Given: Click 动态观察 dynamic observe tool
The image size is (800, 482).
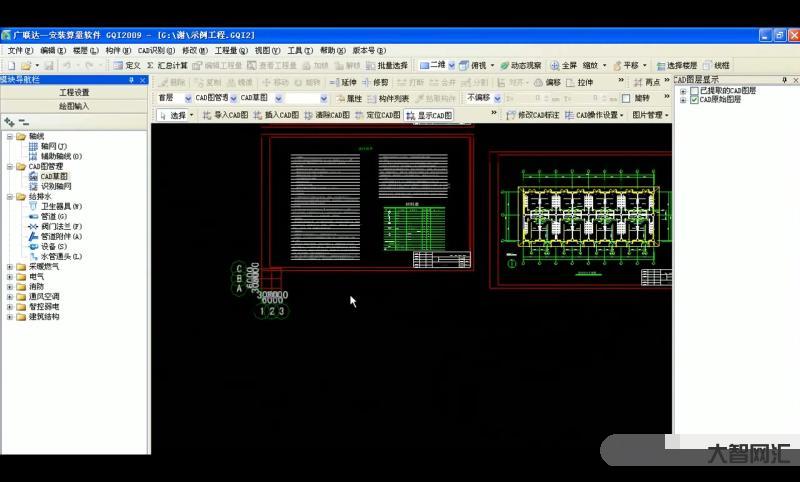Looking at the screenshot, I should pos(520,65).
